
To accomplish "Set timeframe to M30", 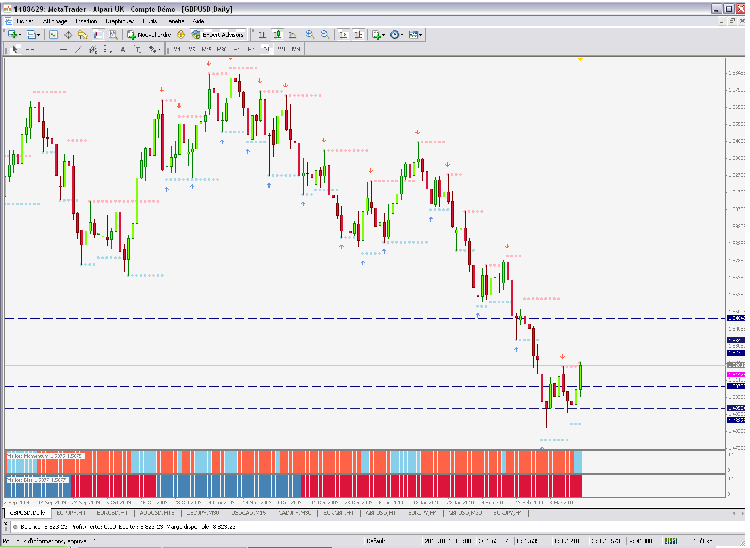I will [x=221, y=49].
